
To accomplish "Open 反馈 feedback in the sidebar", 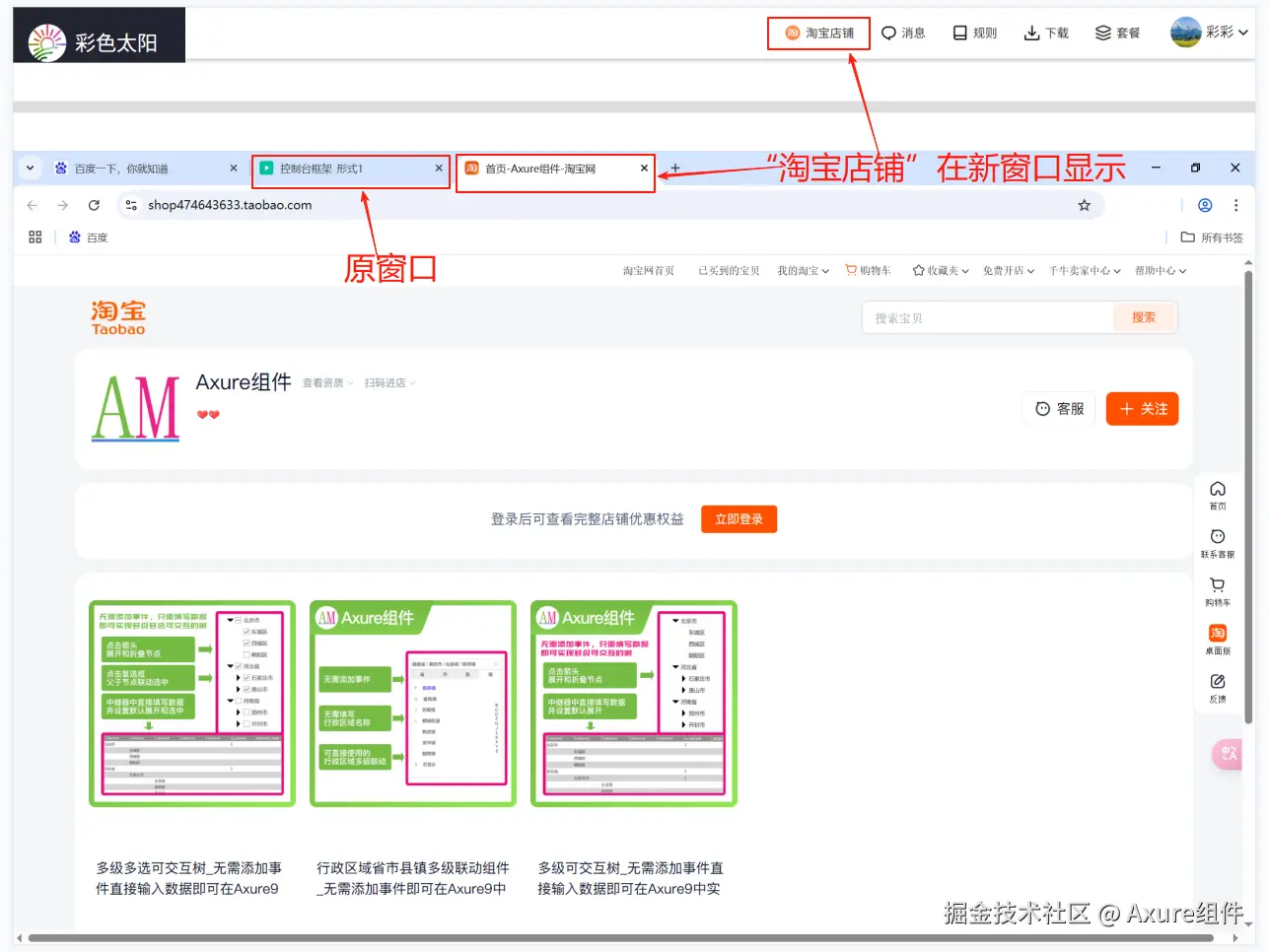I will click(x=1218, y=688).
